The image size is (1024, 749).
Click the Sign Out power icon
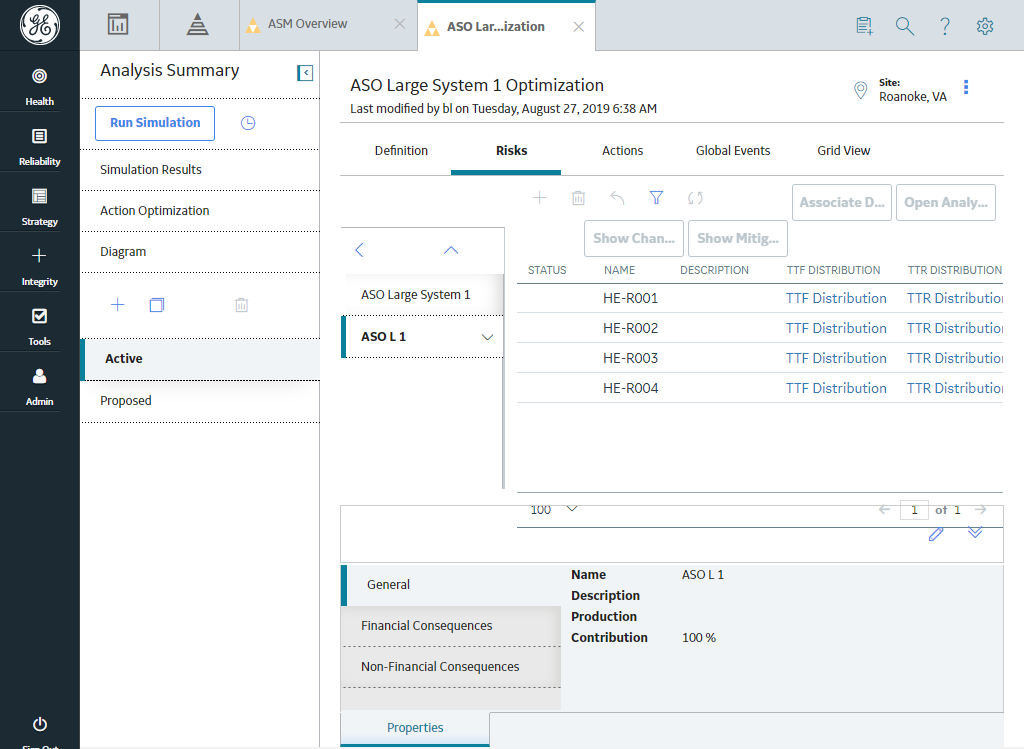point(40,724)
